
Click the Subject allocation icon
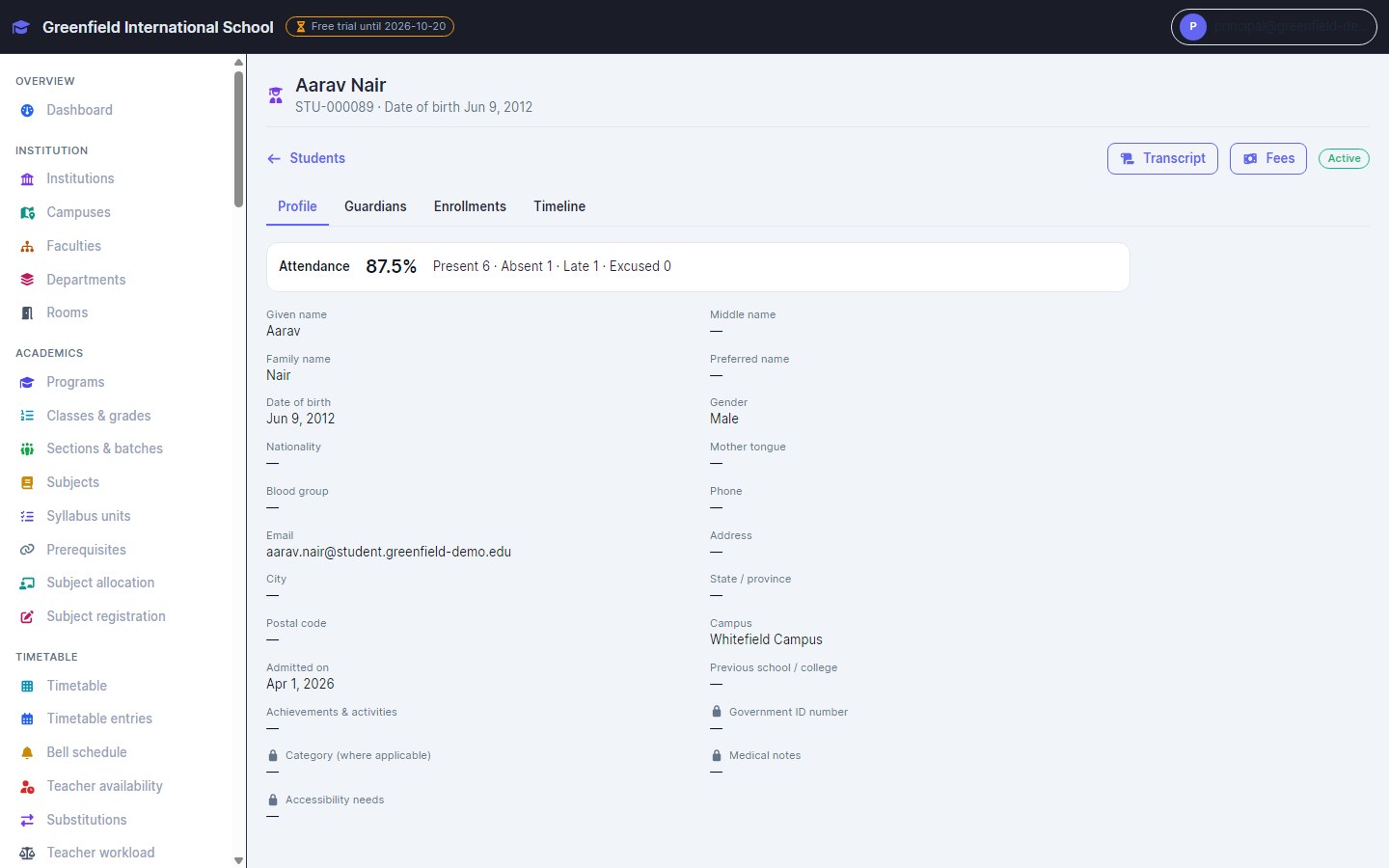pos(27,583)
